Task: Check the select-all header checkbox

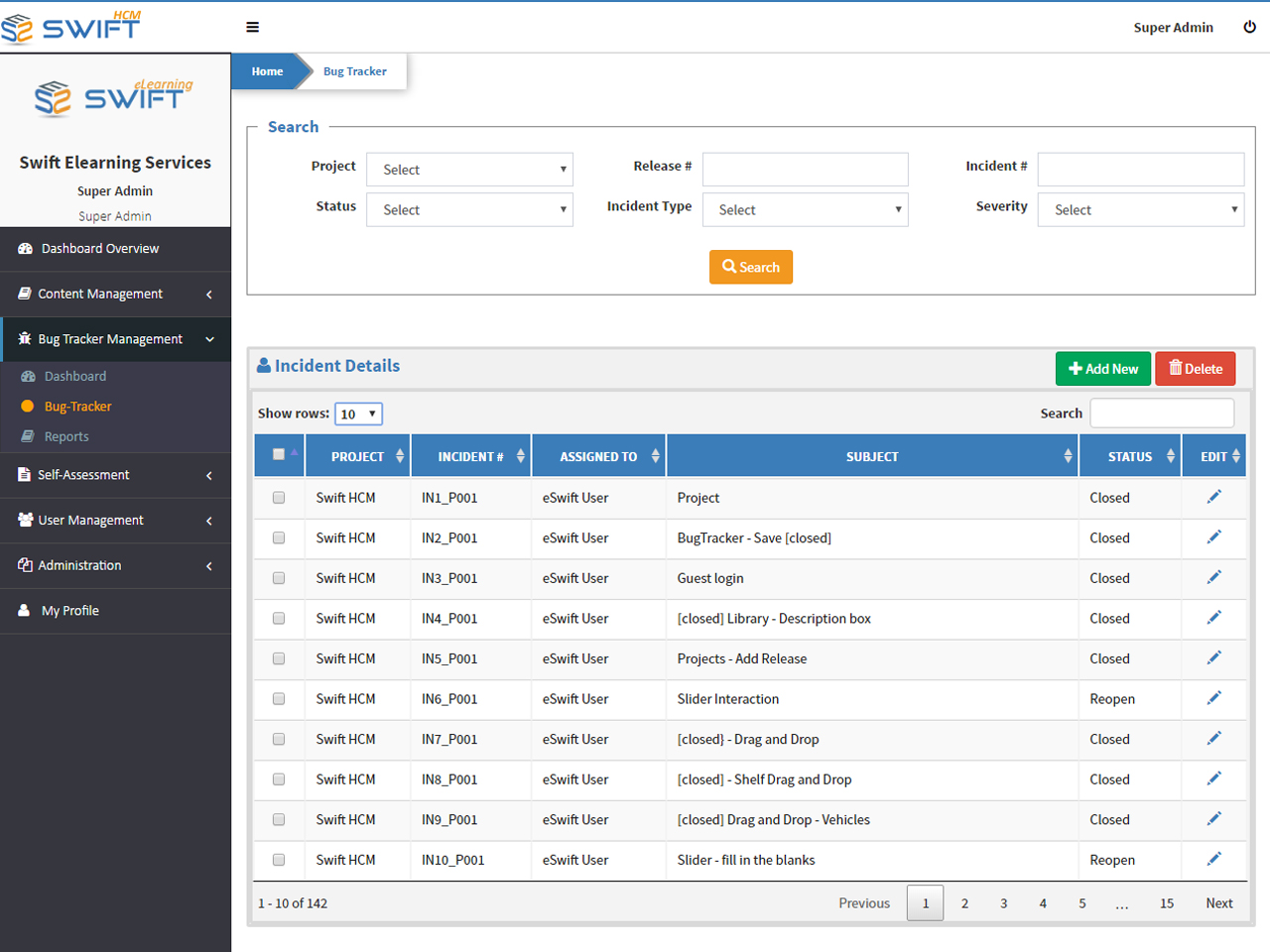Action: pos(279,454)
